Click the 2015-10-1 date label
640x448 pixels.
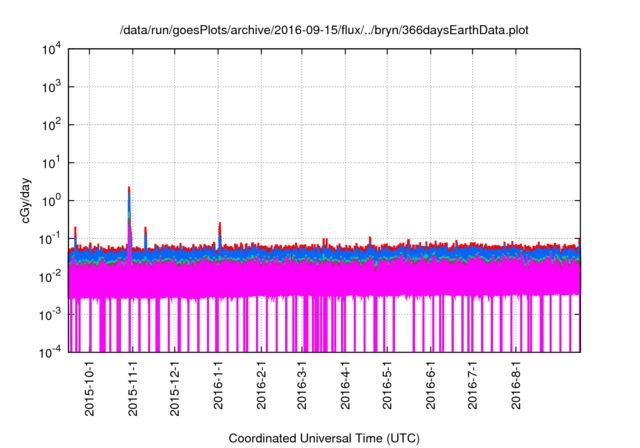pos(89,388)
